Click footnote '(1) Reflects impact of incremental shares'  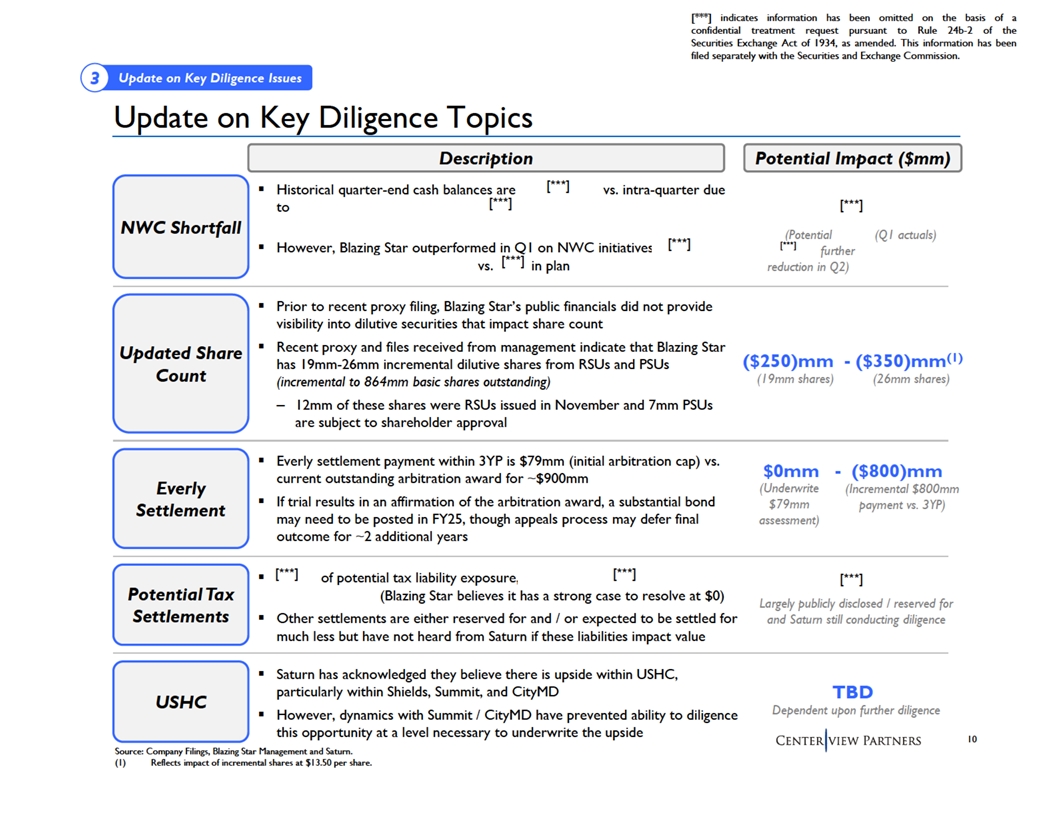coord(243,763)
